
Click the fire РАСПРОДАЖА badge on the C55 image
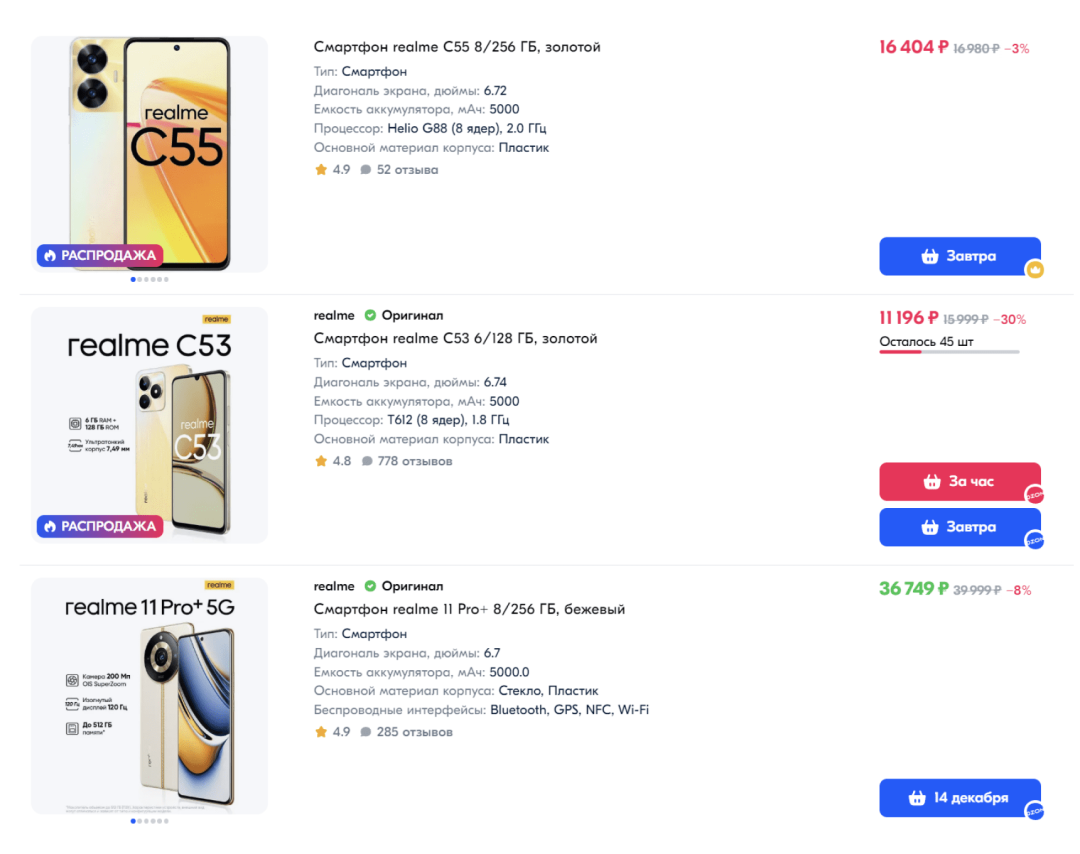(x=100, y=255)
